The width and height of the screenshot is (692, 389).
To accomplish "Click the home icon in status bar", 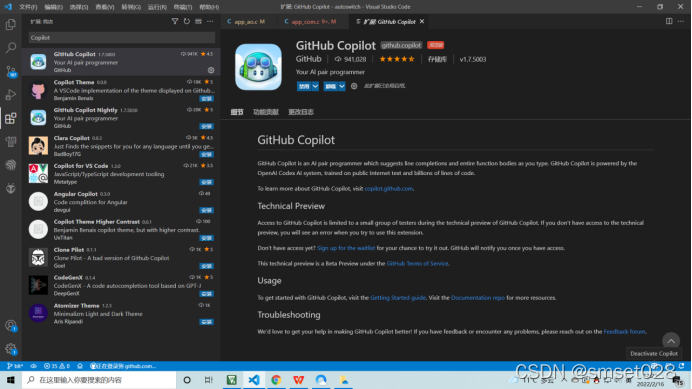I will 80,366.
